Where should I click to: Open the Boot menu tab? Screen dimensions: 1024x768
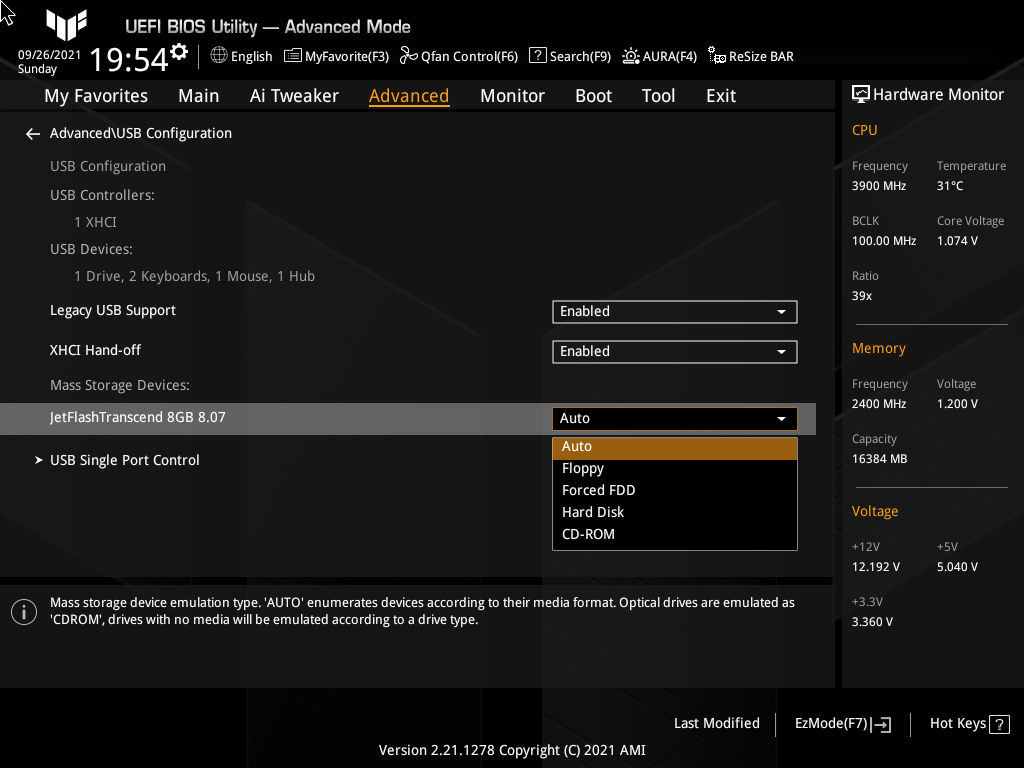coord(593,95)
